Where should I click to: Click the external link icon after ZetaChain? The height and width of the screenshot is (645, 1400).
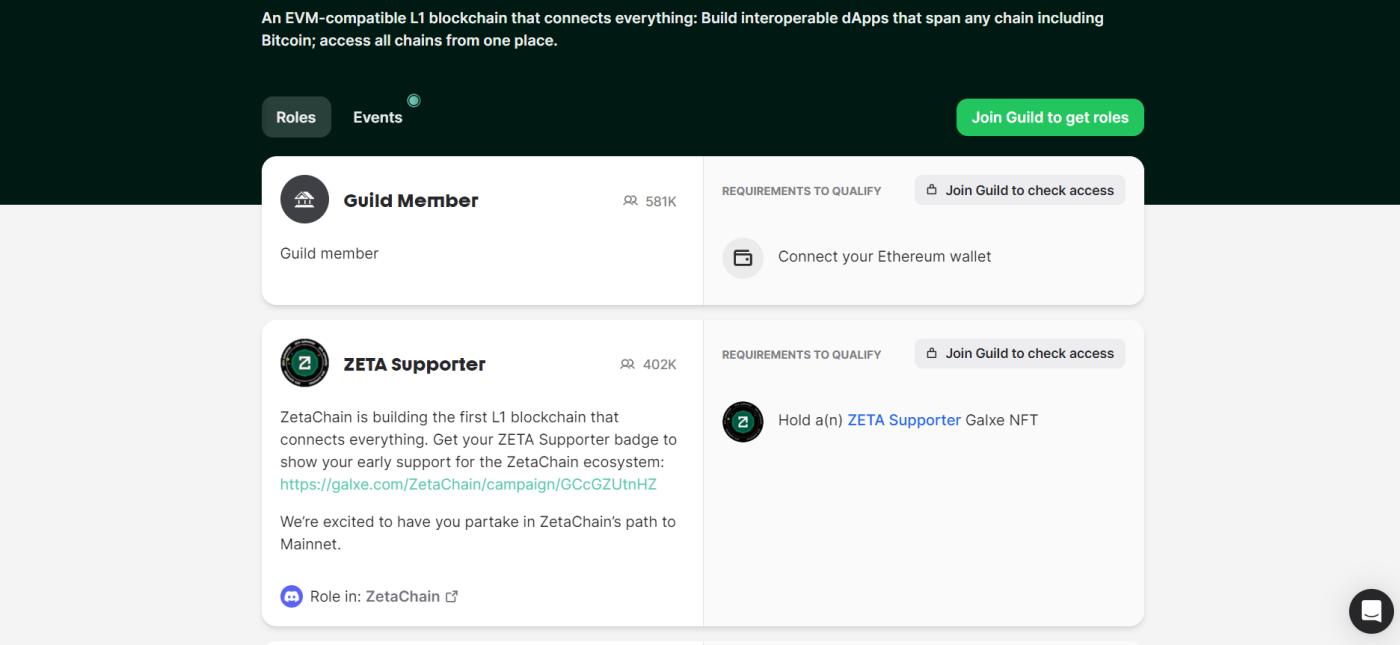(x=452, y=596)
